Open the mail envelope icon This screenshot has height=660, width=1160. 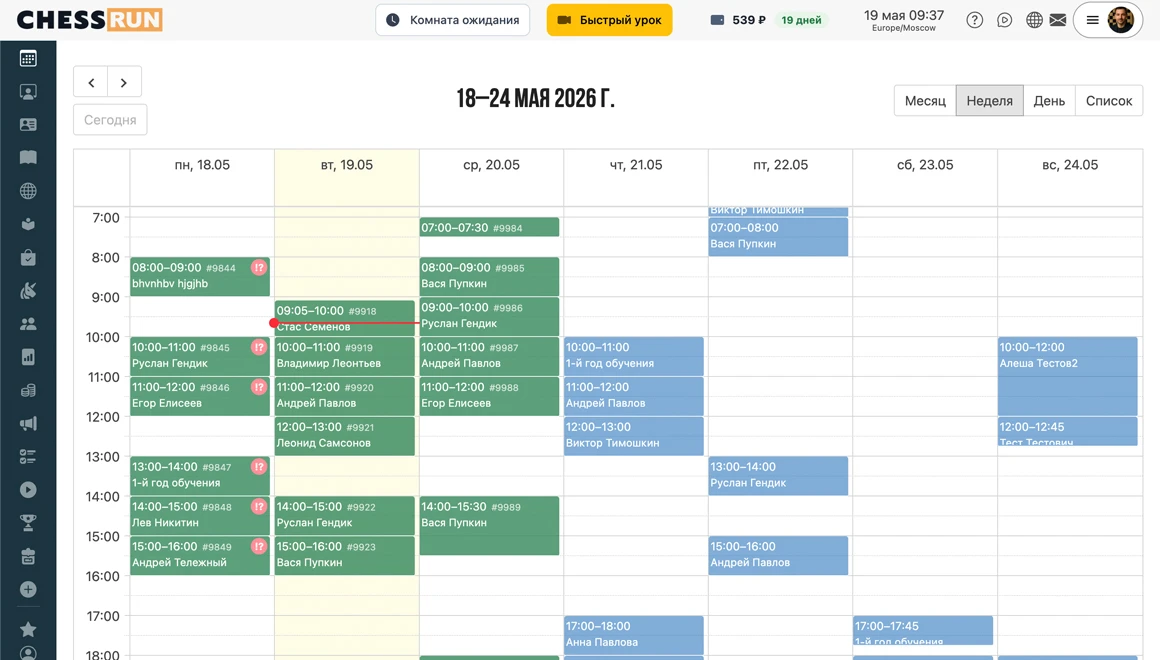click(1058, 20)
